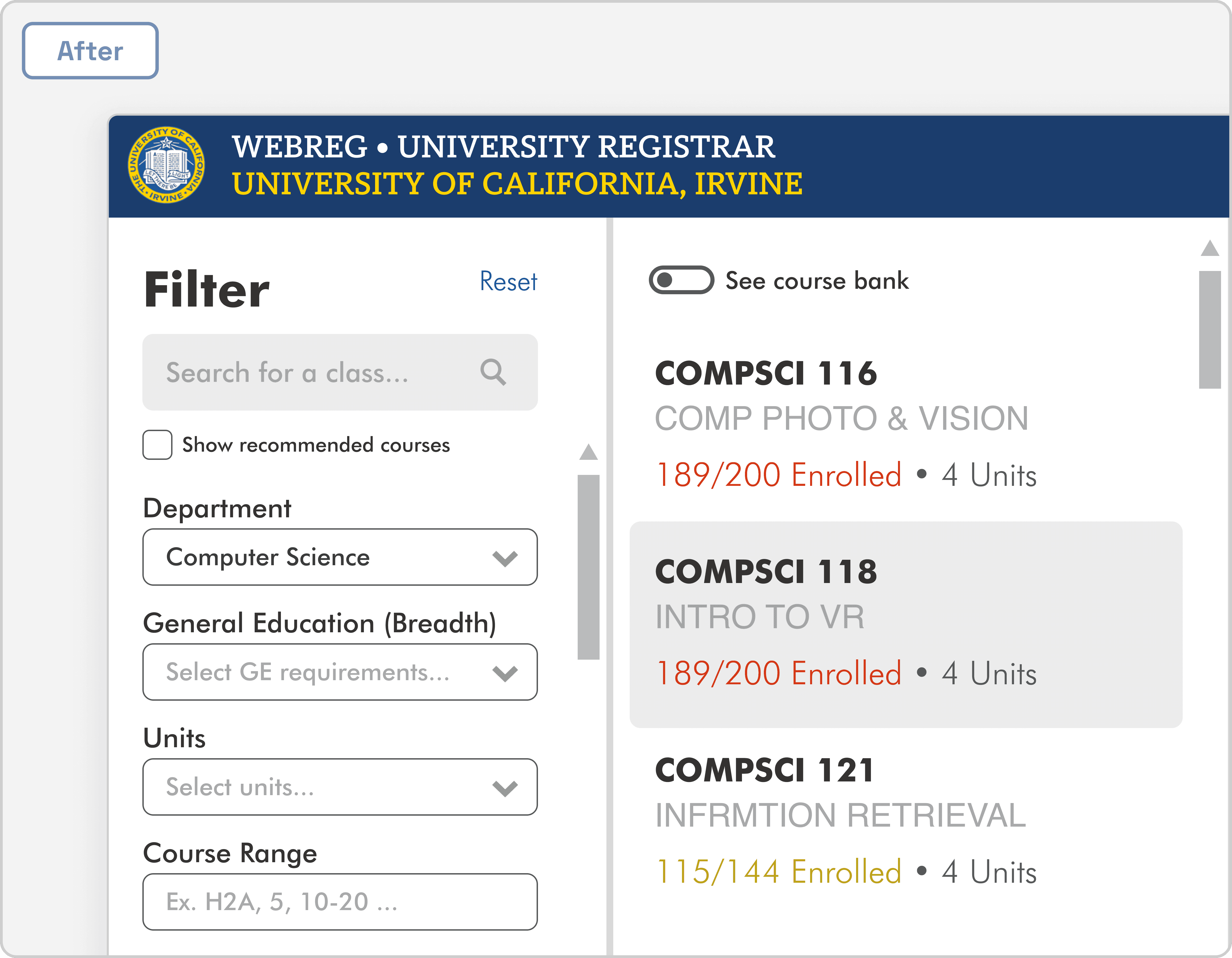The image size is (1232, 958).
Task: Click the General Education (Breadth) label
Action: click(320, 624)
